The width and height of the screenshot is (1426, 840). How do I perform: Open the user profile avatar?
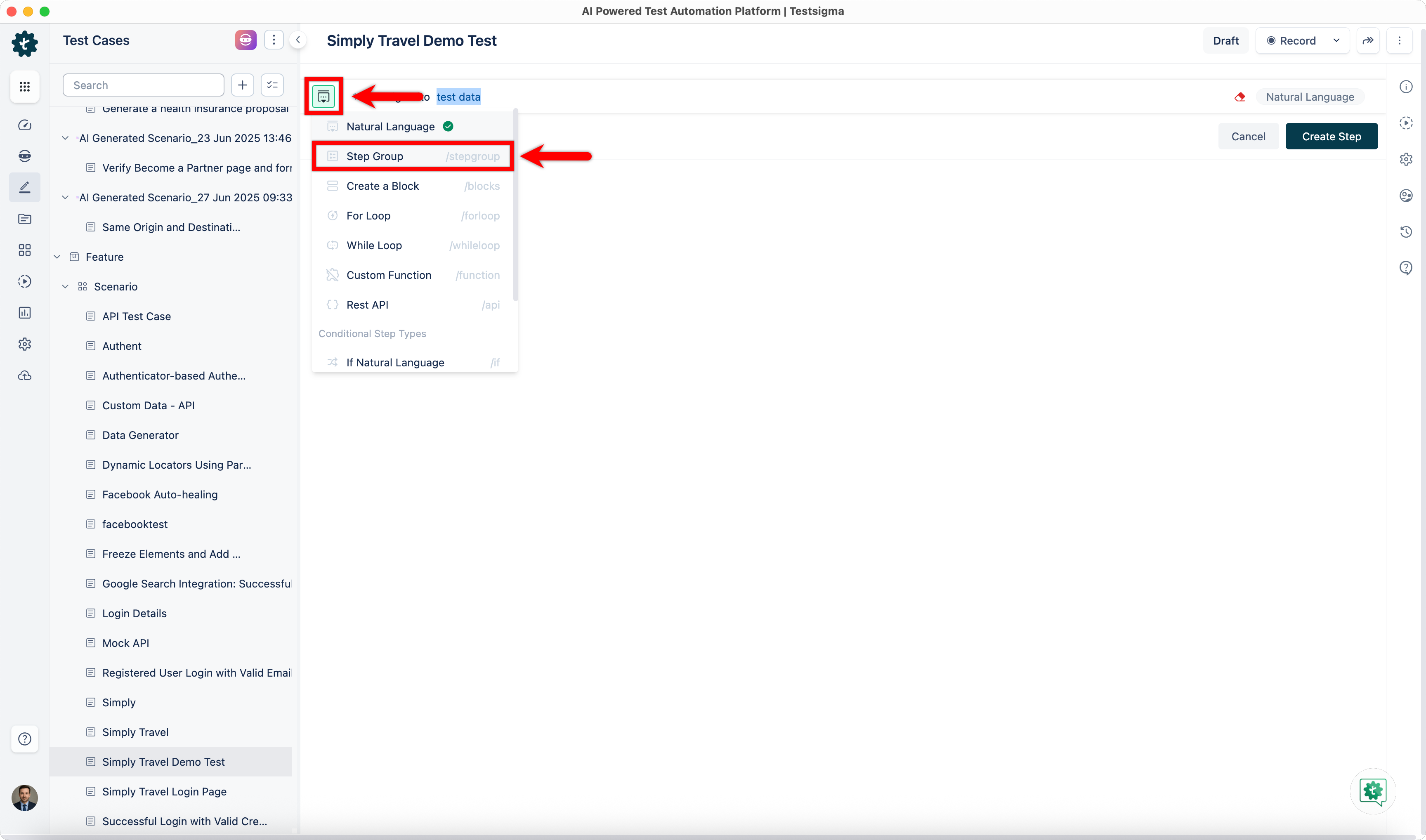coord(24,797)
